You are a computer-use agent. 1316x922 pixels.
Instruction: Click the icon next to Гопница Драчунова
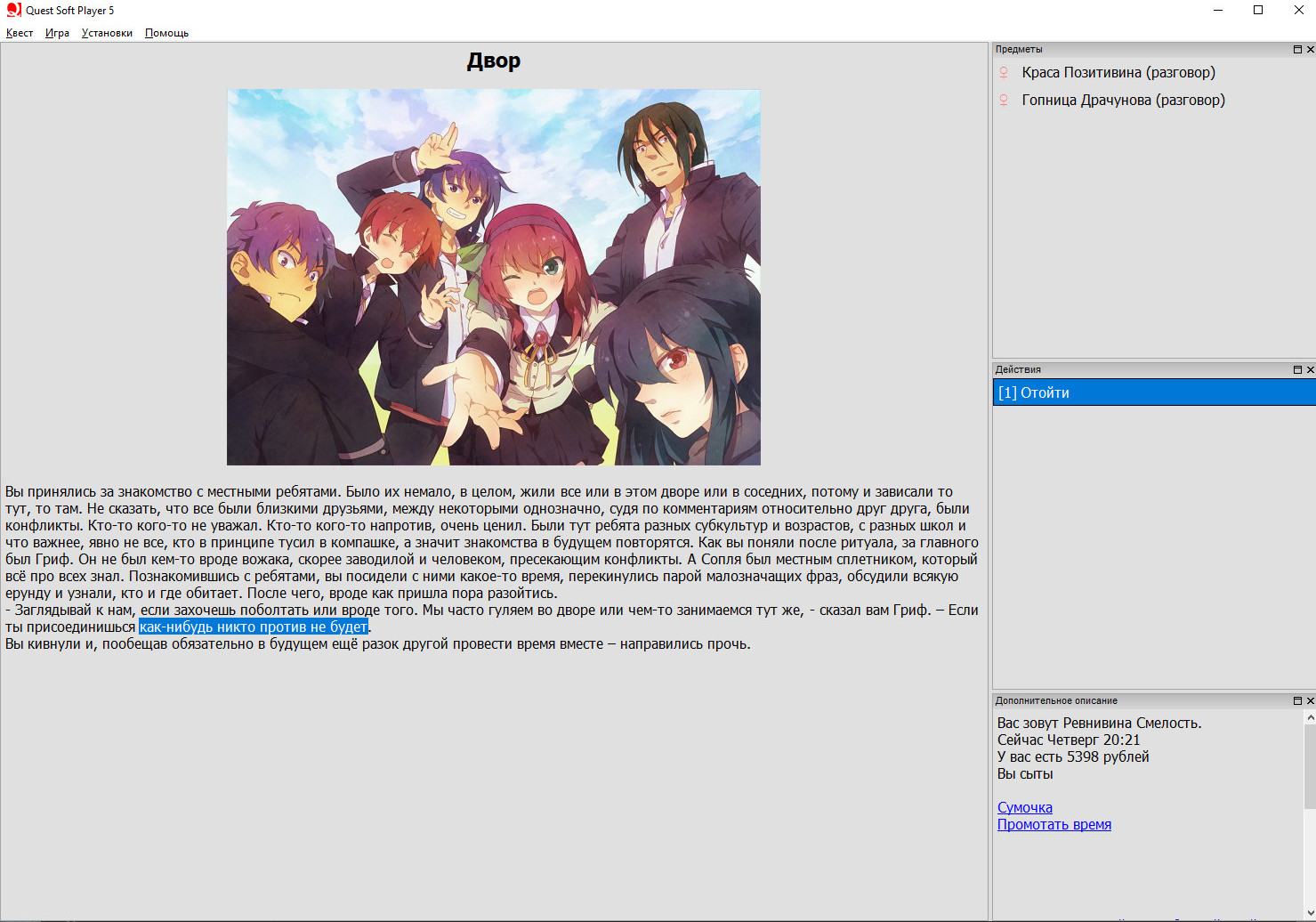1004,101
